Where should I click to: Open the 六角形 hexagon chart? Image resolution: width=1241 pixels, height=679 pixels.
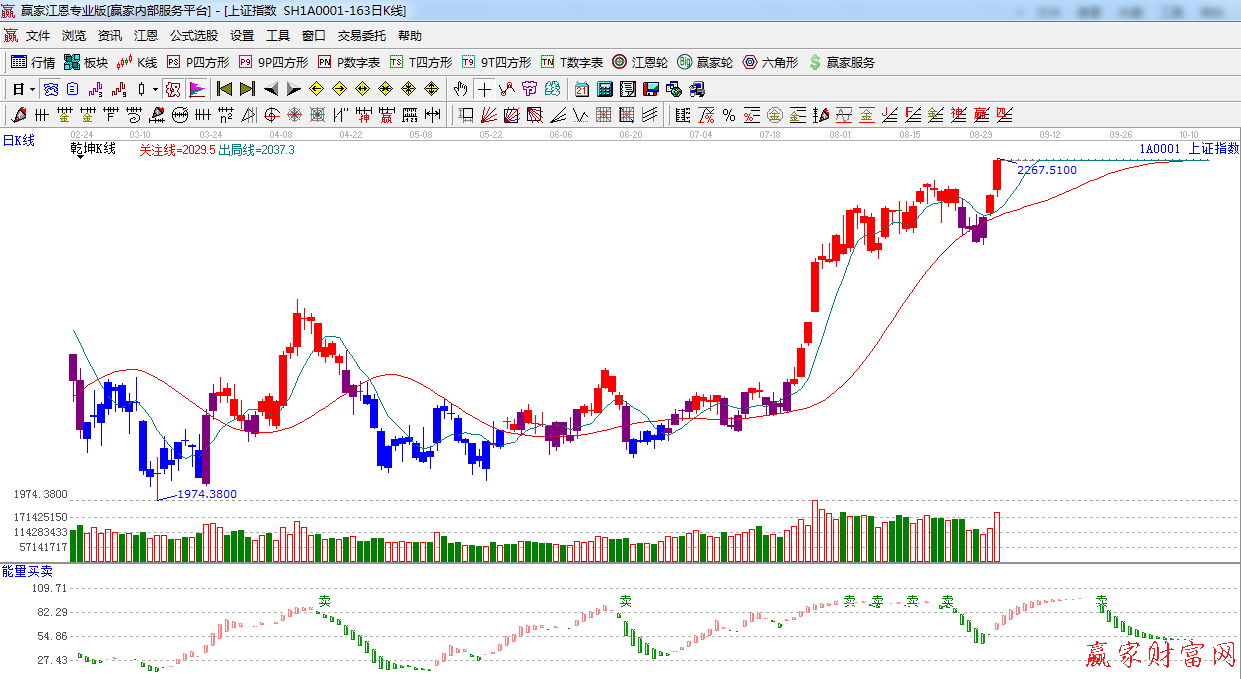pos(769,62)
